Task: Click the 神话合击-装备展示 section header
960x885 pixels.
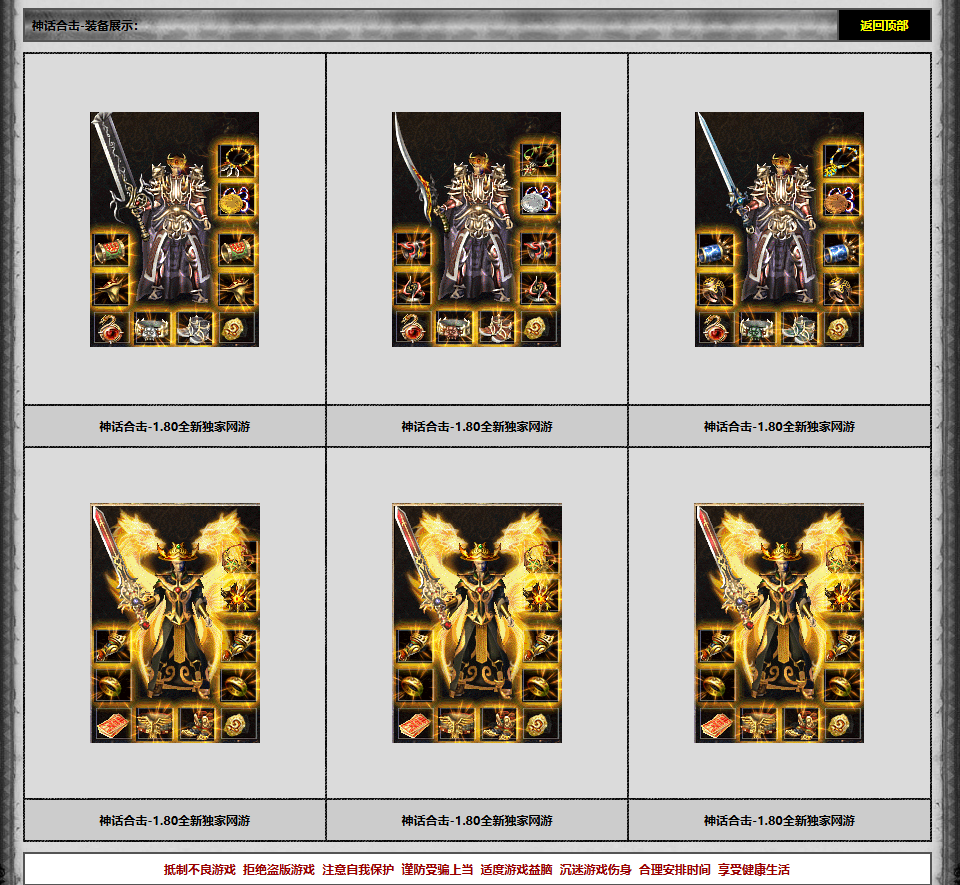Action: (85, 25)
